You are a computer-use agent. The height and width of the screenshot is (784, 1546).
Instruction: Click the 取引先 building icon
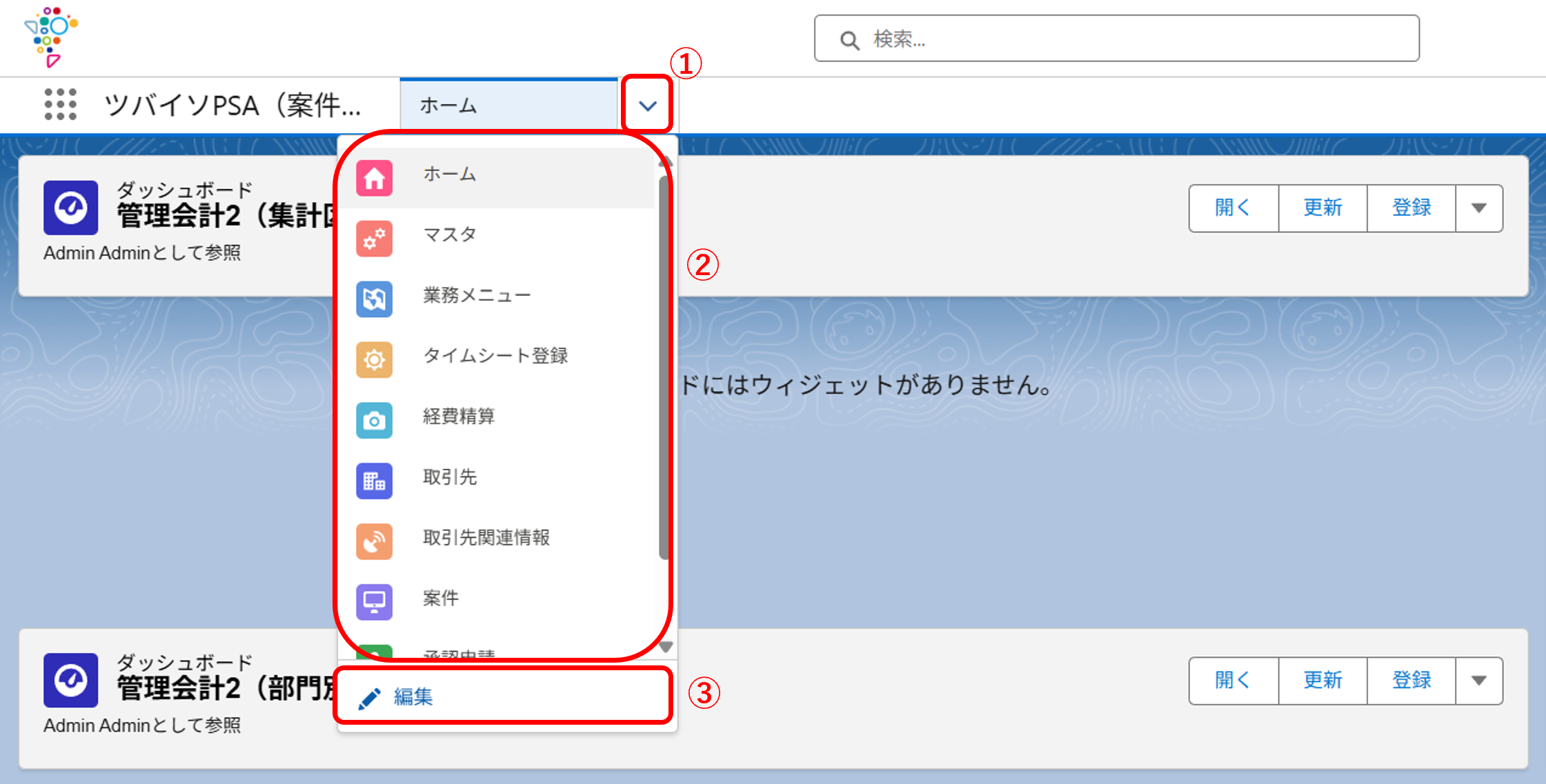point(375,481)
